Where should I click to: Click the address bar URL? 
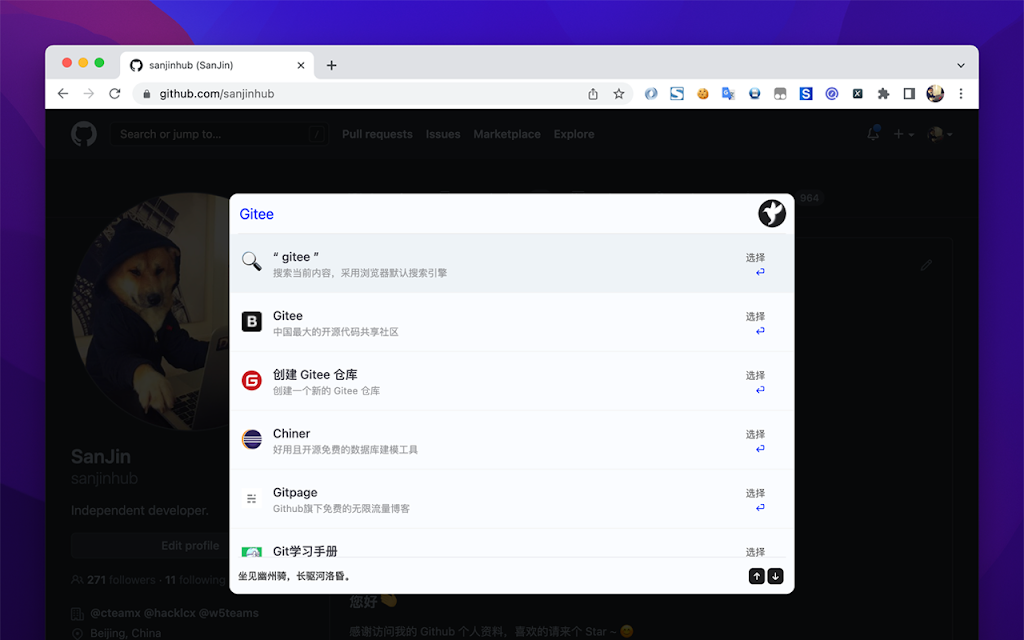click(x=217, y=94)
